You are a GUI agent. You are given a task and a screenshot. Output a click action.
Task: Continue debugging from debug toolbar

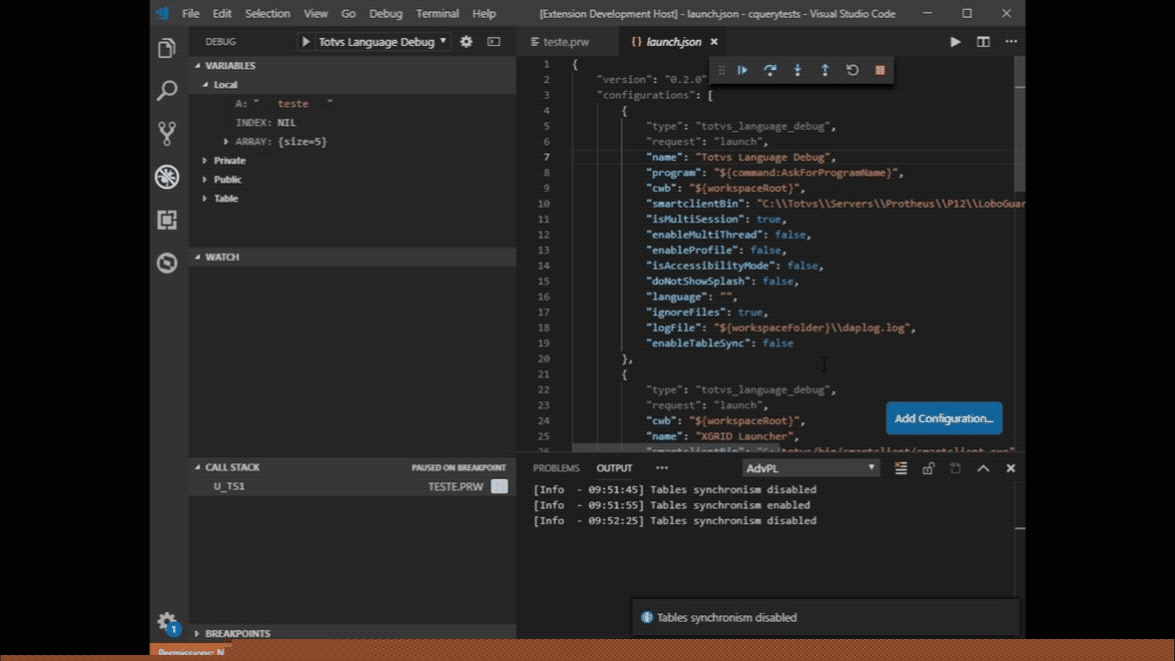[743, 70]
